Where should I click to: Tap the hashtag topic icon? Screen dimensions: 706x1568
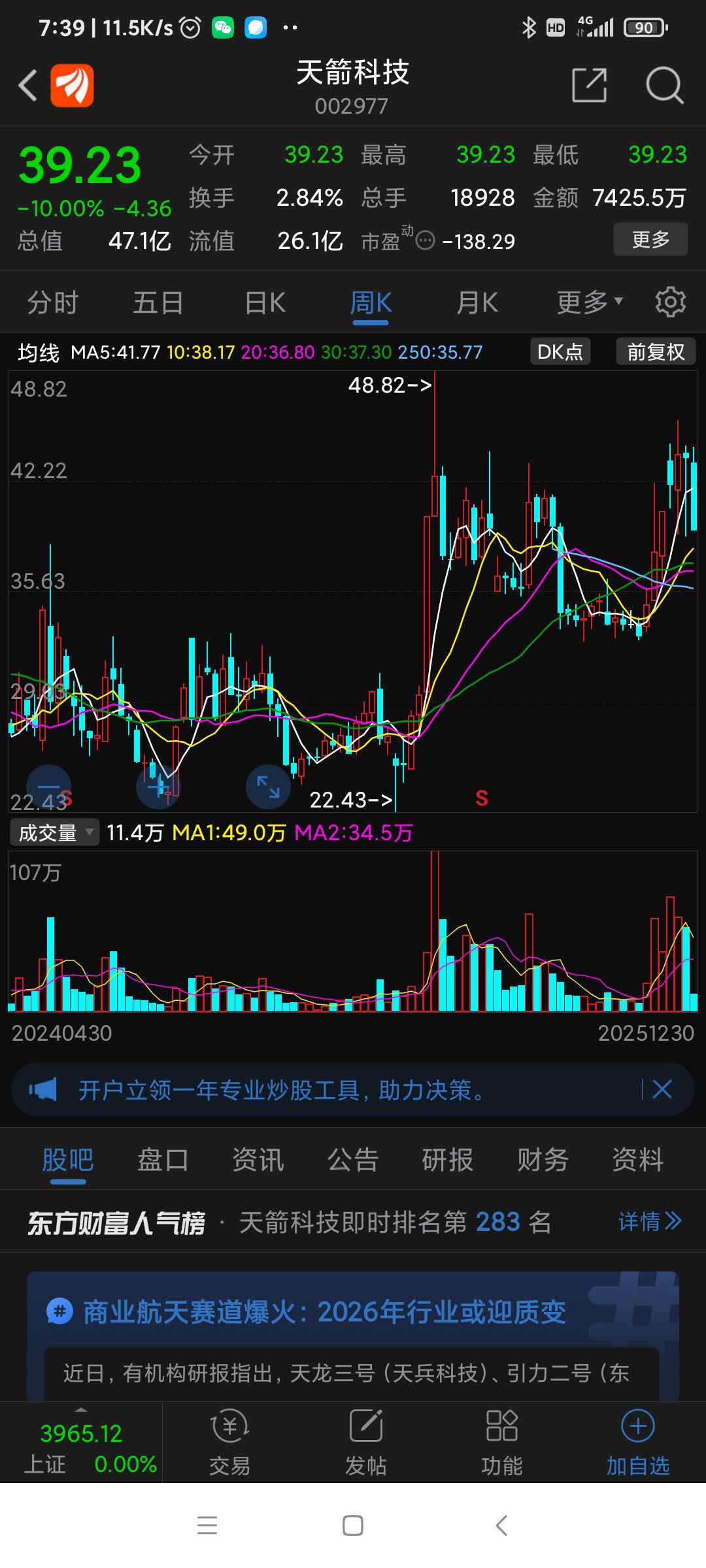[59, 1311]
